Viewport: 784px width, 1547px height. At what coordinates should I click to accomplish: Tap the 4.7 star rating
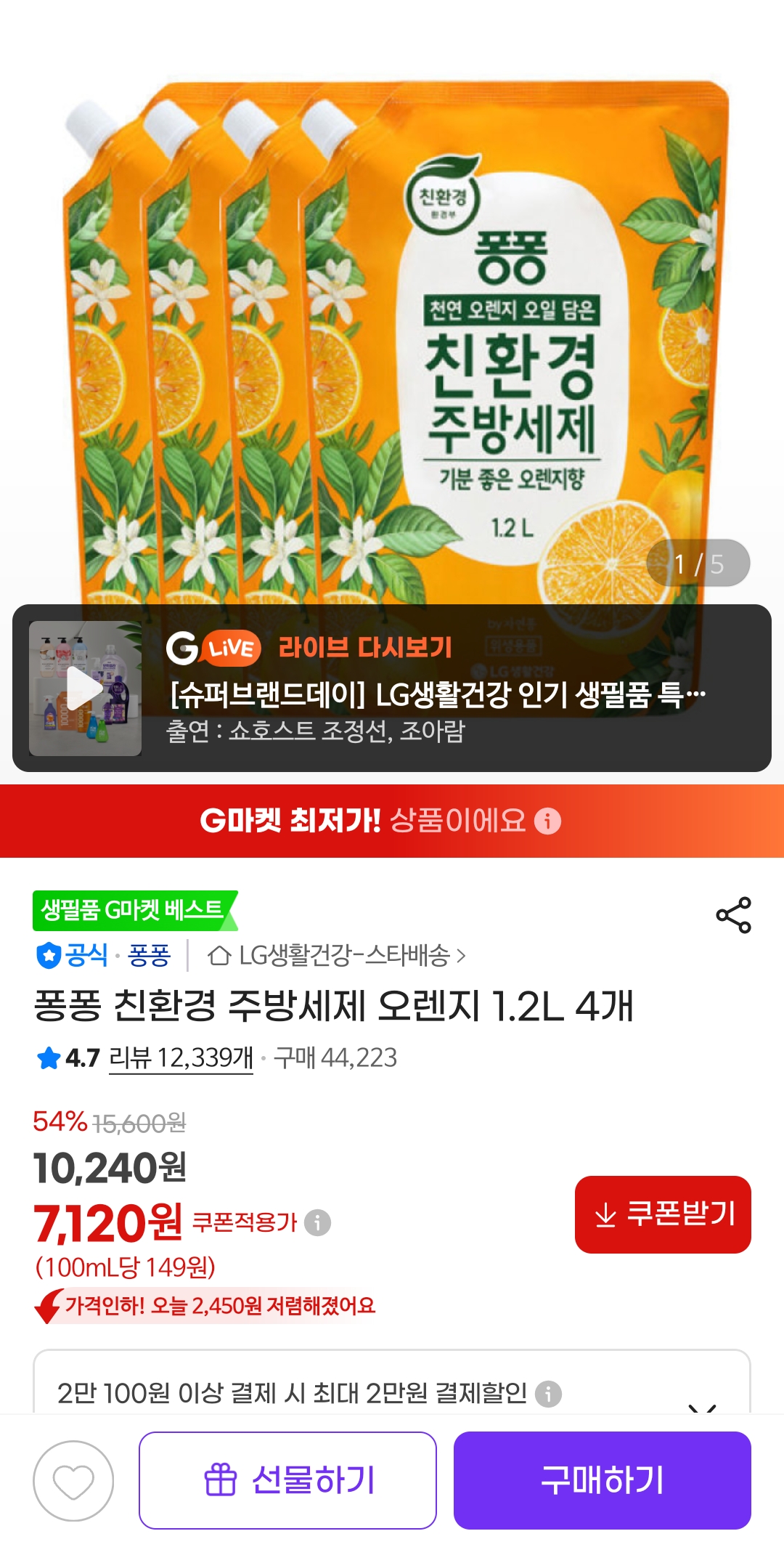point(68,1058)
